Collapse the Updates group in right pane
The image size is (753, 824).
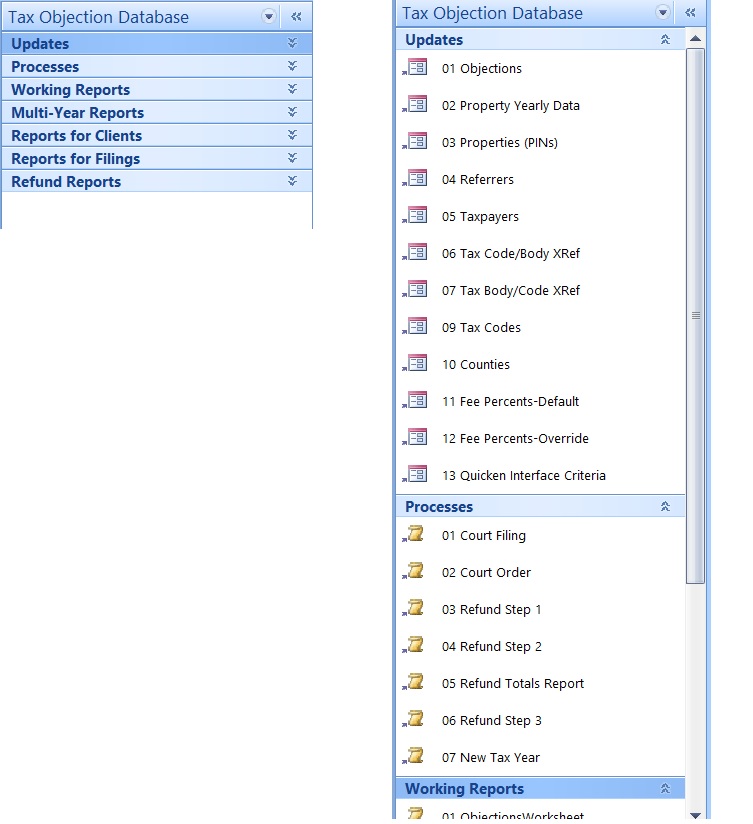665,39
